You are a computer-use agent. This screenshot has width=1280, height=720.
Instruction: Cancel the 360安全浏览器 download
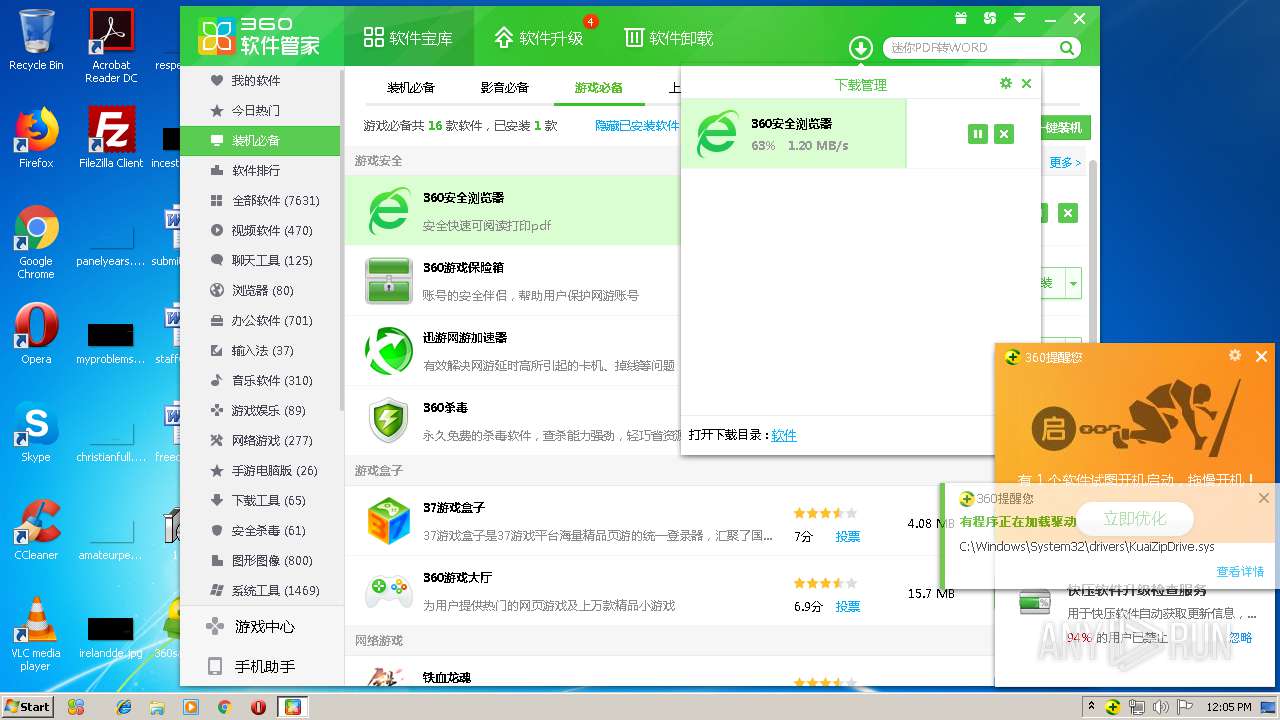[1004, 134]
